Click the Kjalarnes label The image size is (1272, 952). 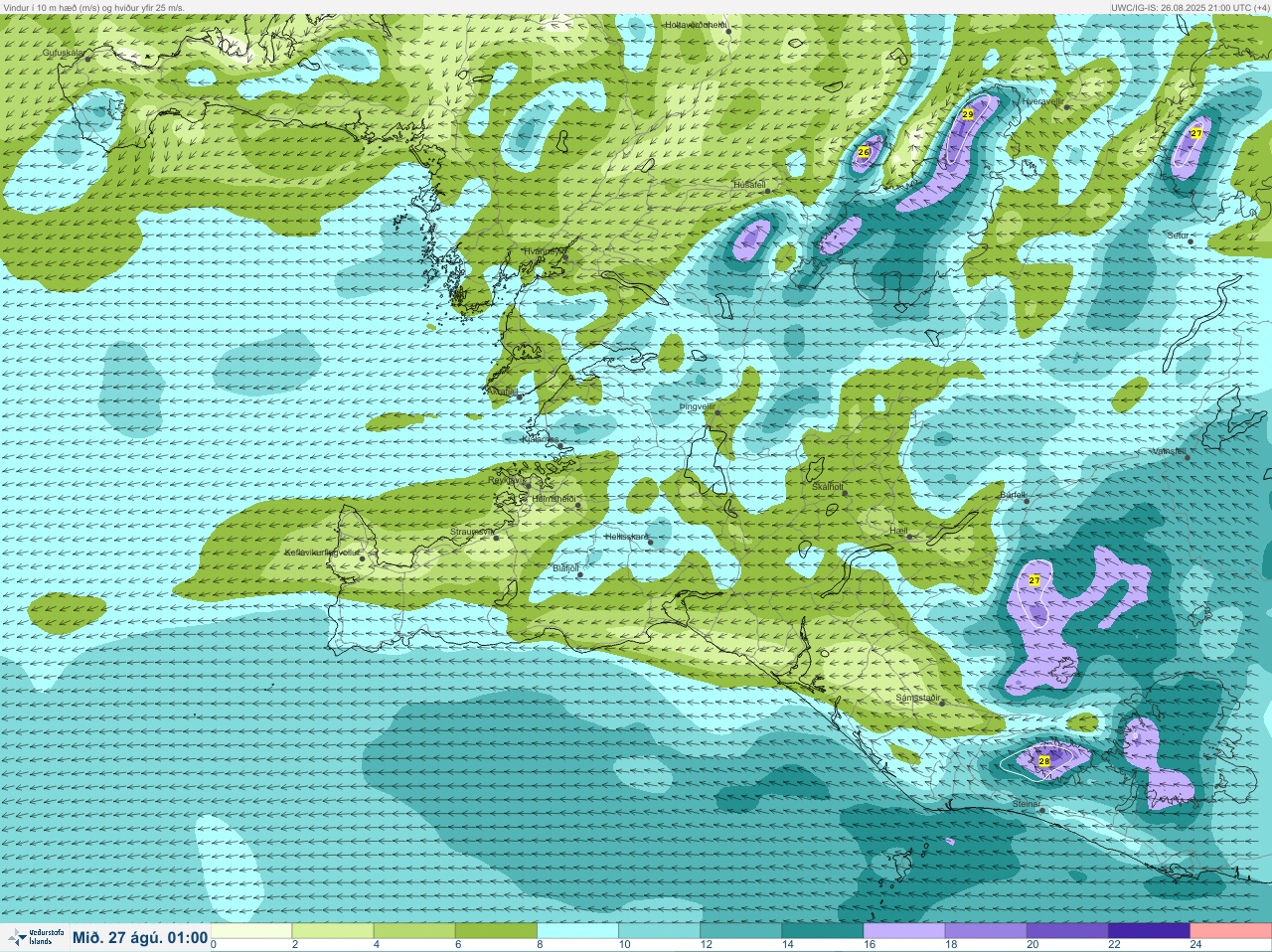pyautogui.click(x=542, y=438)
